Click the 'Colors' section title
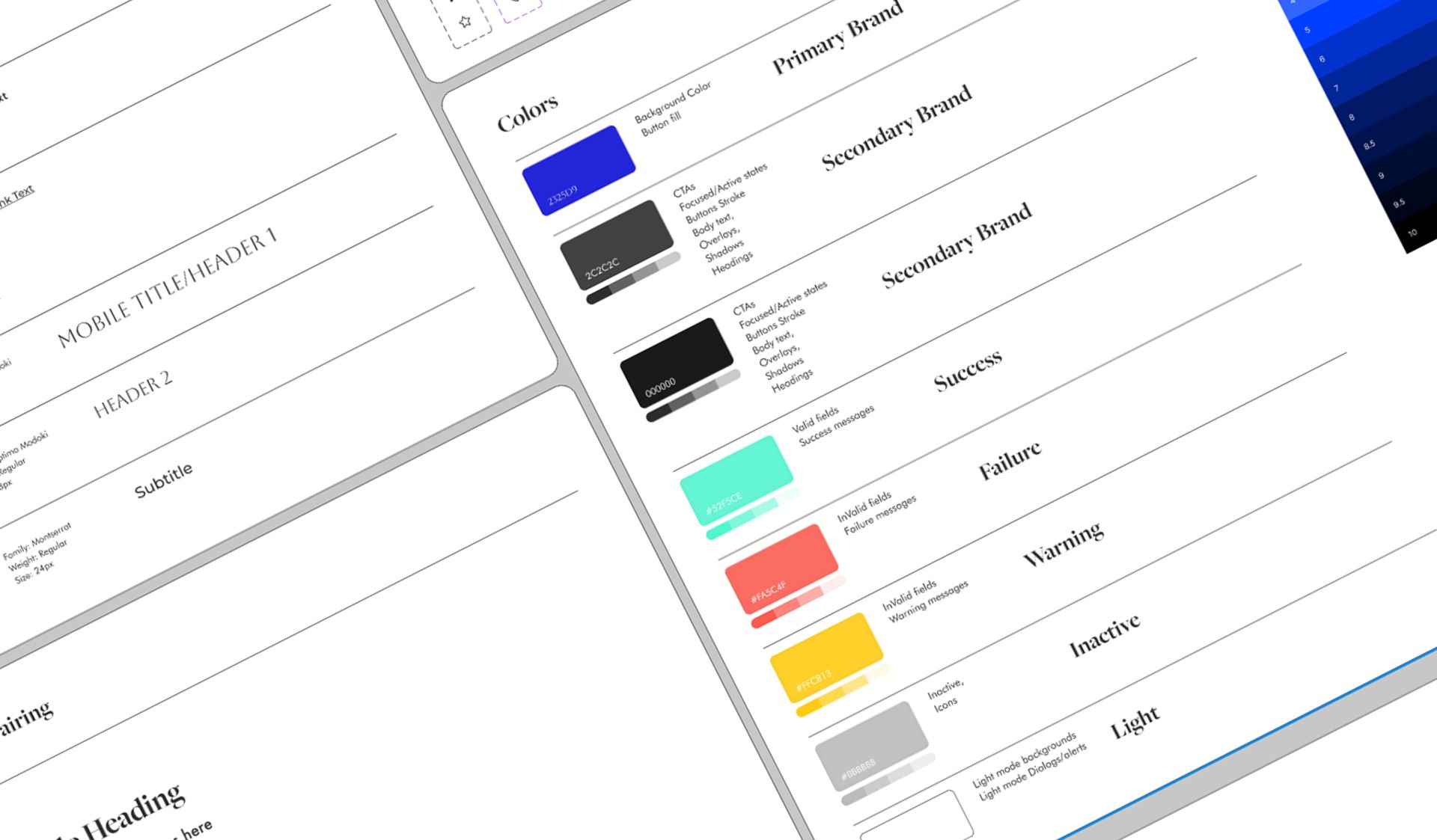The height and width of the screenshot is (840, 1437). coord(528,112)
